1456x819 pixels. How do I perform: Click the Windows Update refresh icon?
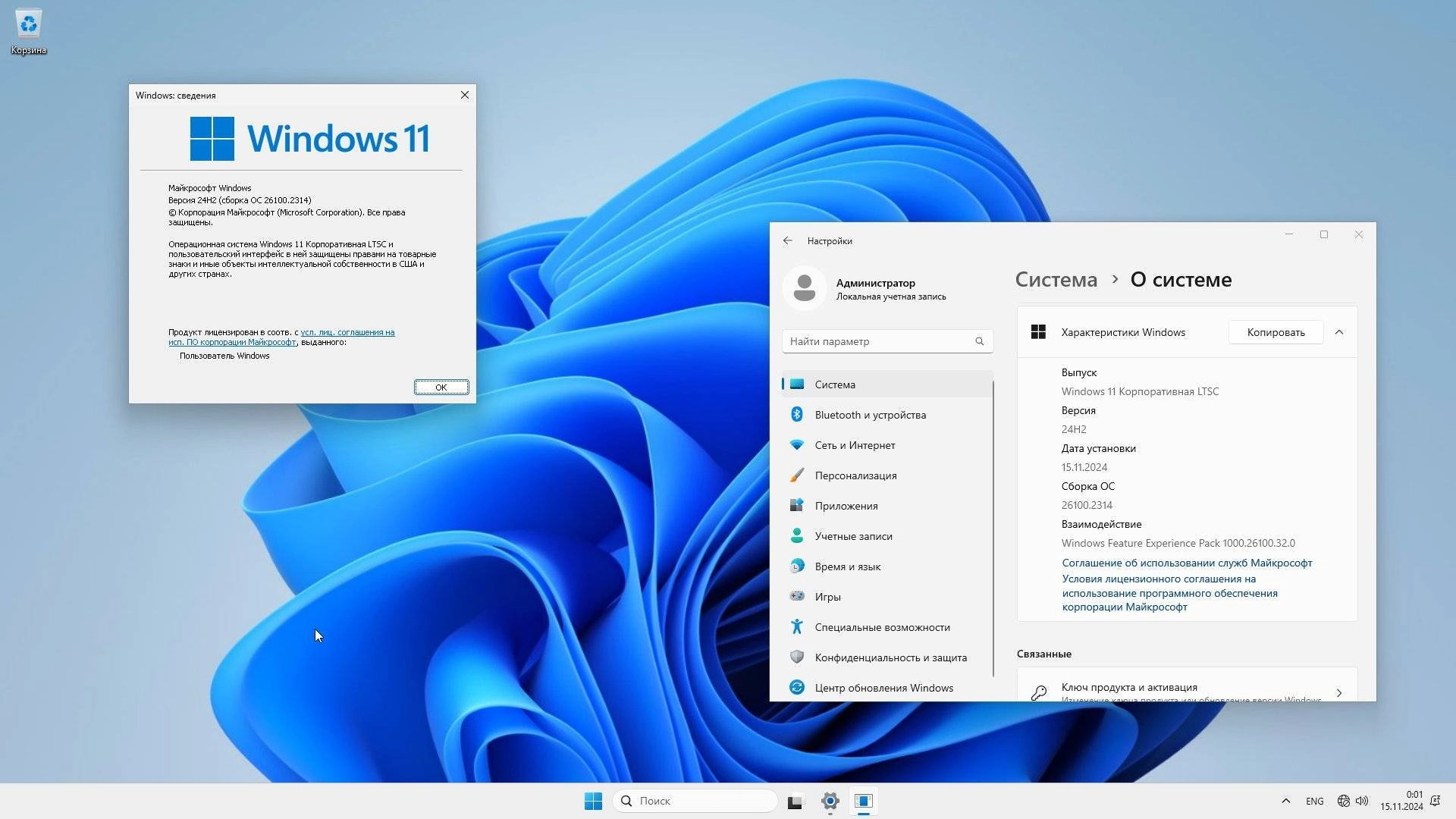click(796, 687)
